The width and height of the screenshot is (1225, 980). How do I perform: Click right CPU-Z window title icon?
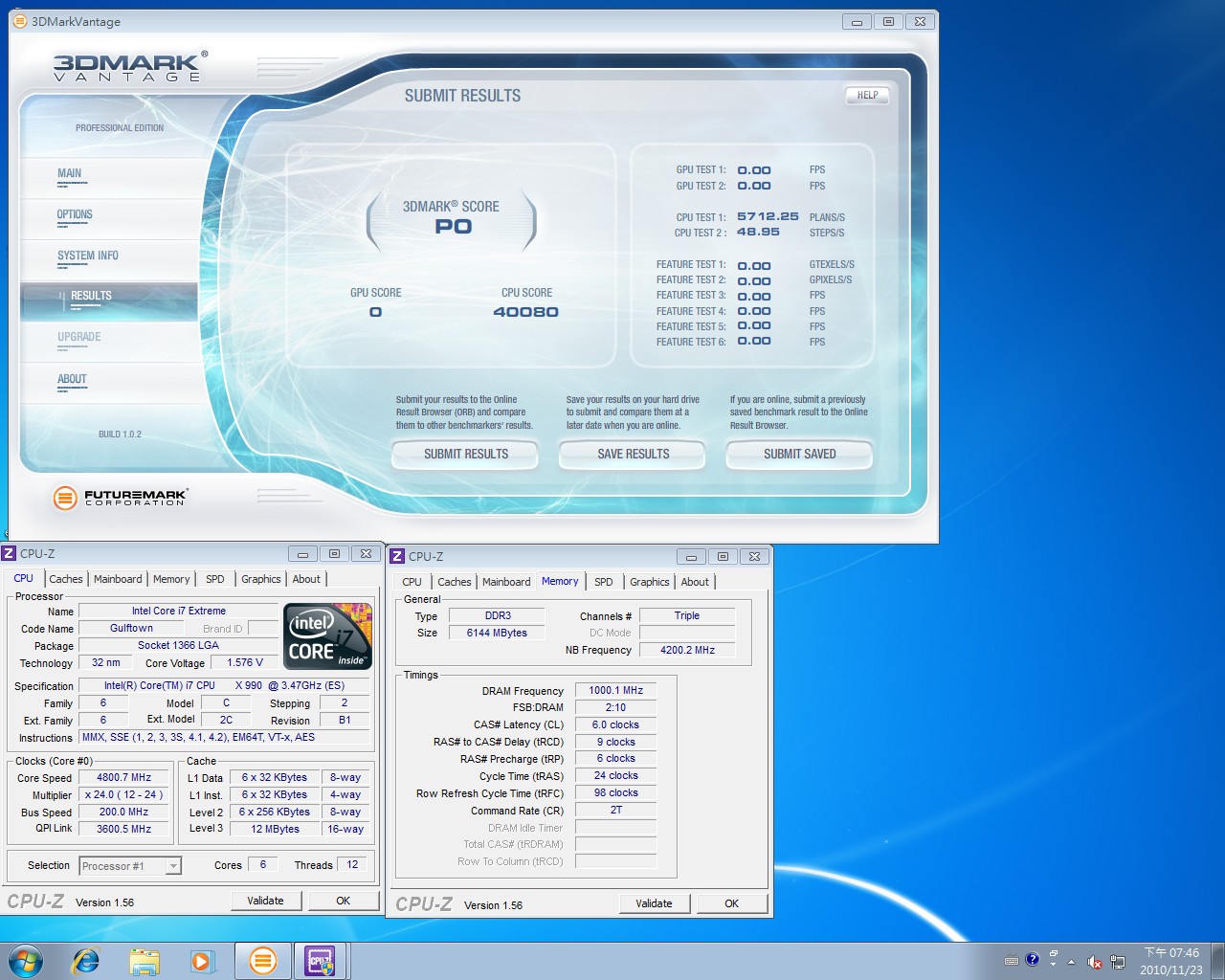tap(397, 556)
